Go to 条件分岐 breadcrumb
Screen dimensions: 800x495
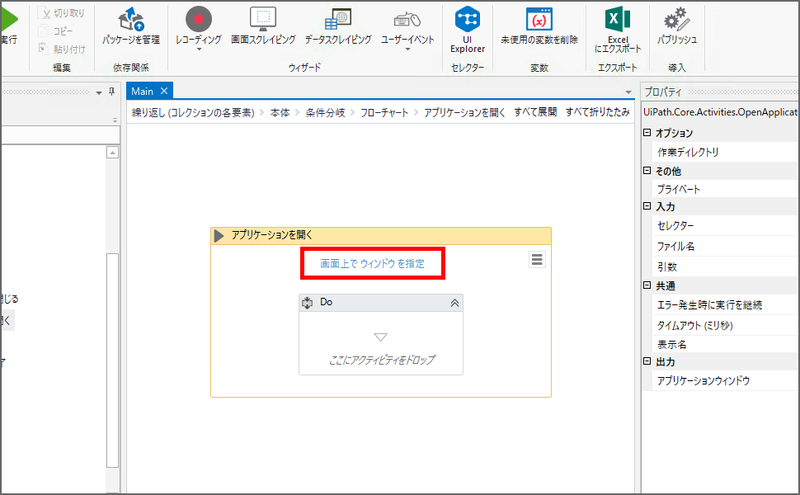(x=325, y=113)
